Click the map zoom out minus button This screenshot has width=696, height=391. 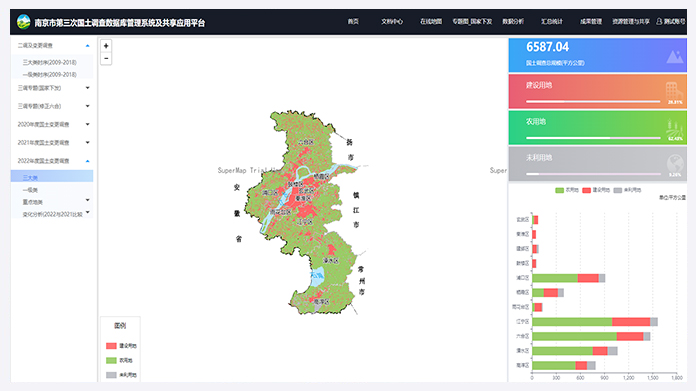click(x=106, y=59)
